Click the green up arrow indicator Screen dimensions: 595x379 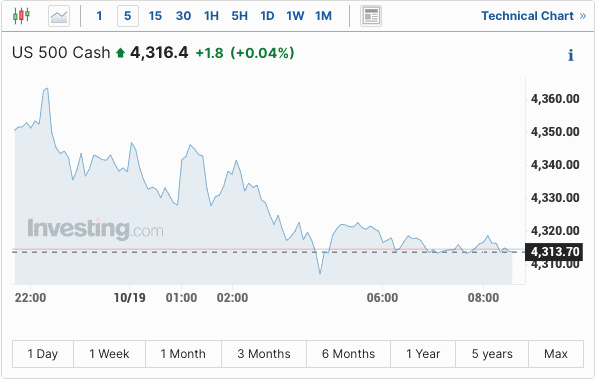pyautogui.click(x=120, y=53)
